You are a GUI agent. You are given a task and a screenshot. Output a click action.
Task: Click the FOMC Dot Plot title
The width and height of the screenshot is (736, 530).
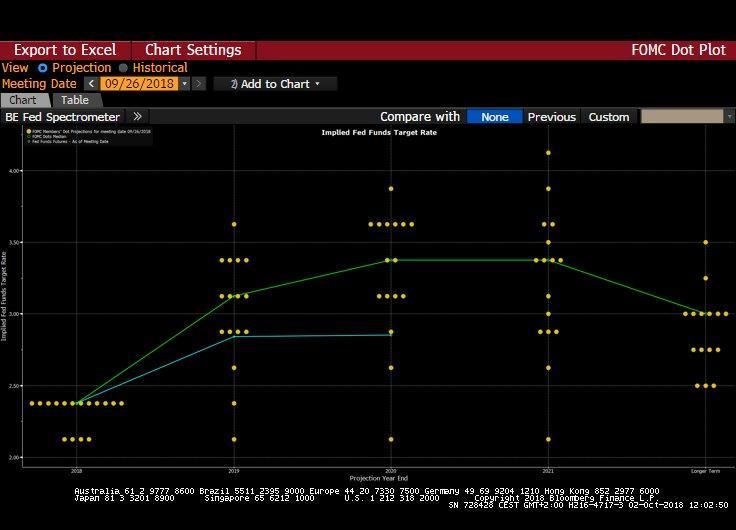pos(678,50)
